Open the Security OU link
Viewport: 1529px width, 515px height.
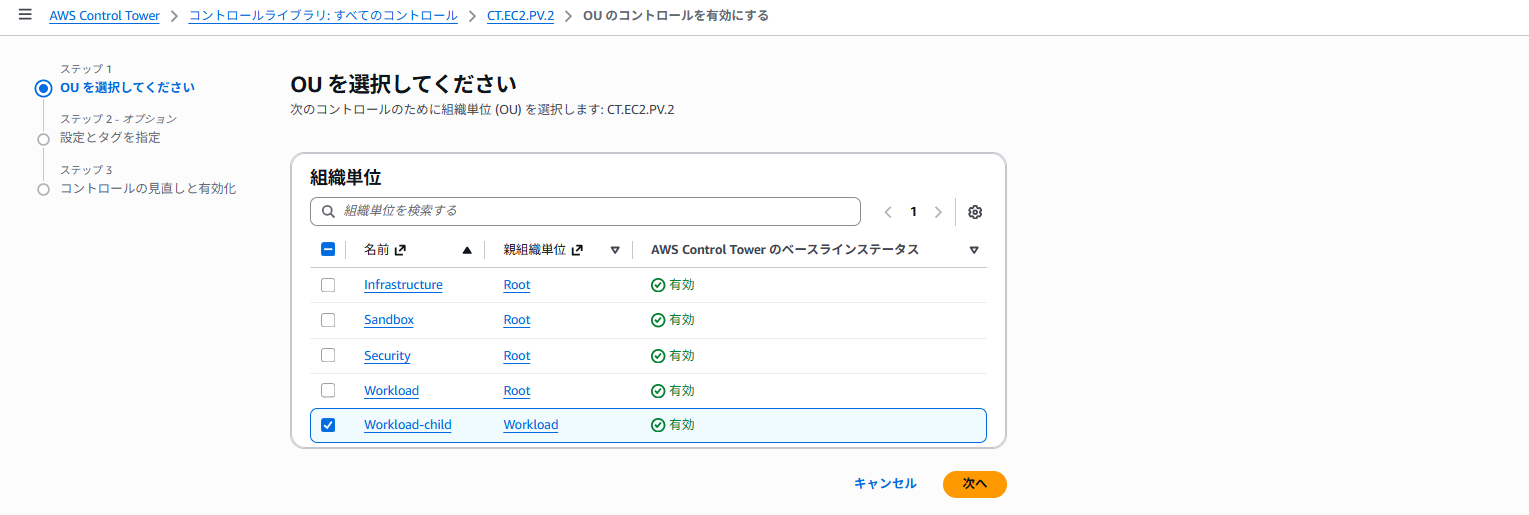tap(387, 356)
